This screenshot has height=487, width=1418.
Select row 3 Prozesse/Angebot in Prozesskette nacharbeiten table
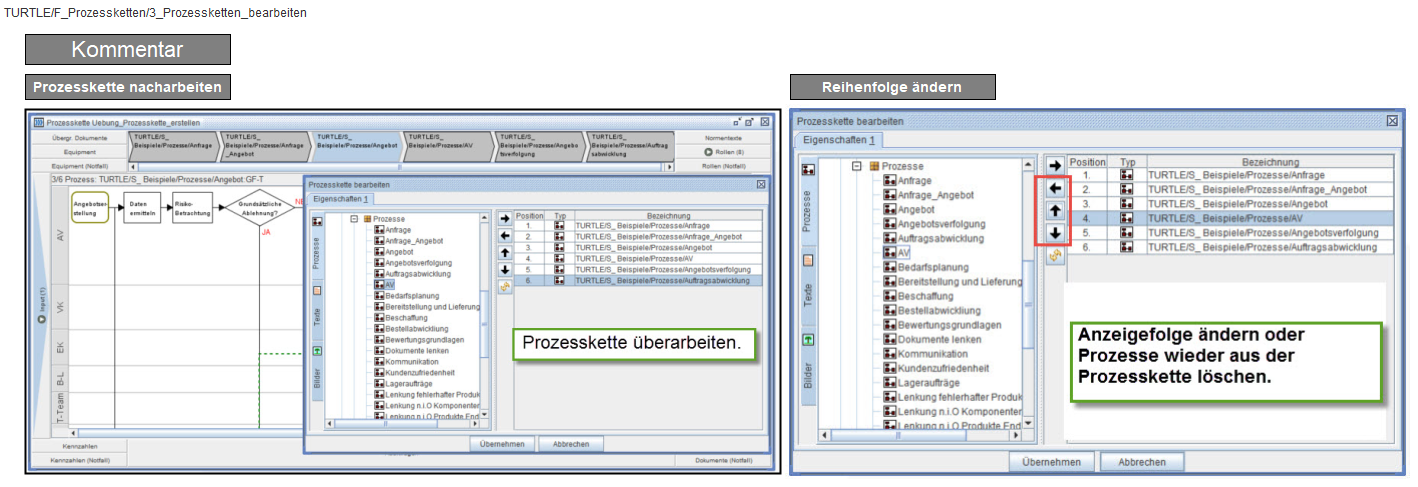[638, 247]
